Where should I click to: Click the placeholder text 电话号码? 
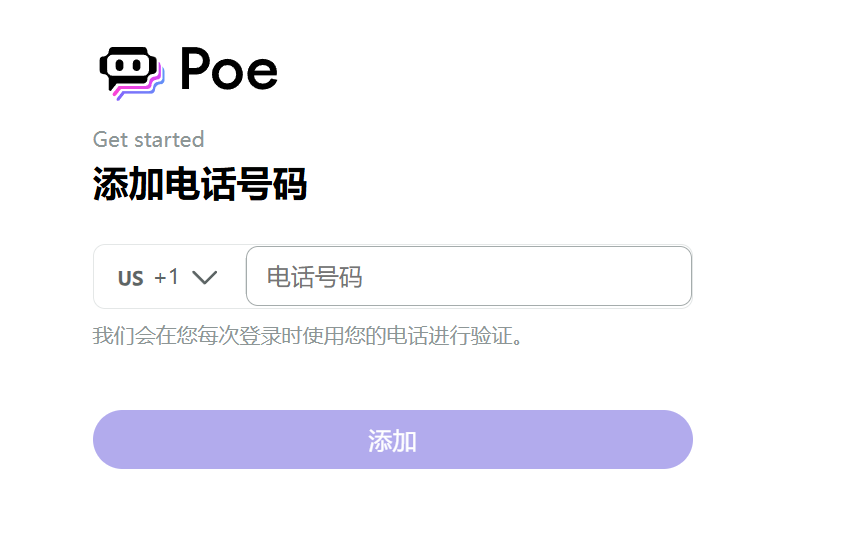point(315,277)
